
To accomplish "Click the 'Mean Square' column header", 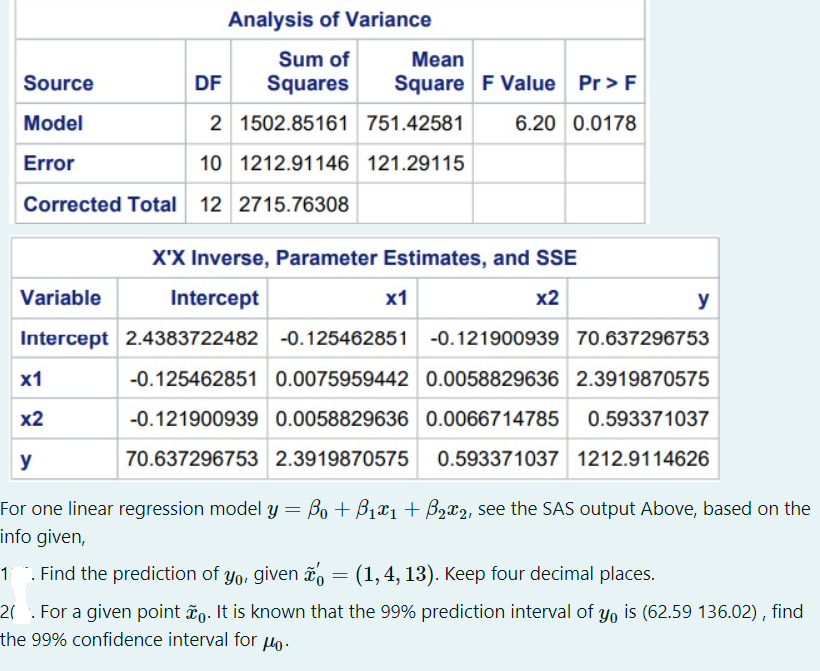I will (429, 71).
